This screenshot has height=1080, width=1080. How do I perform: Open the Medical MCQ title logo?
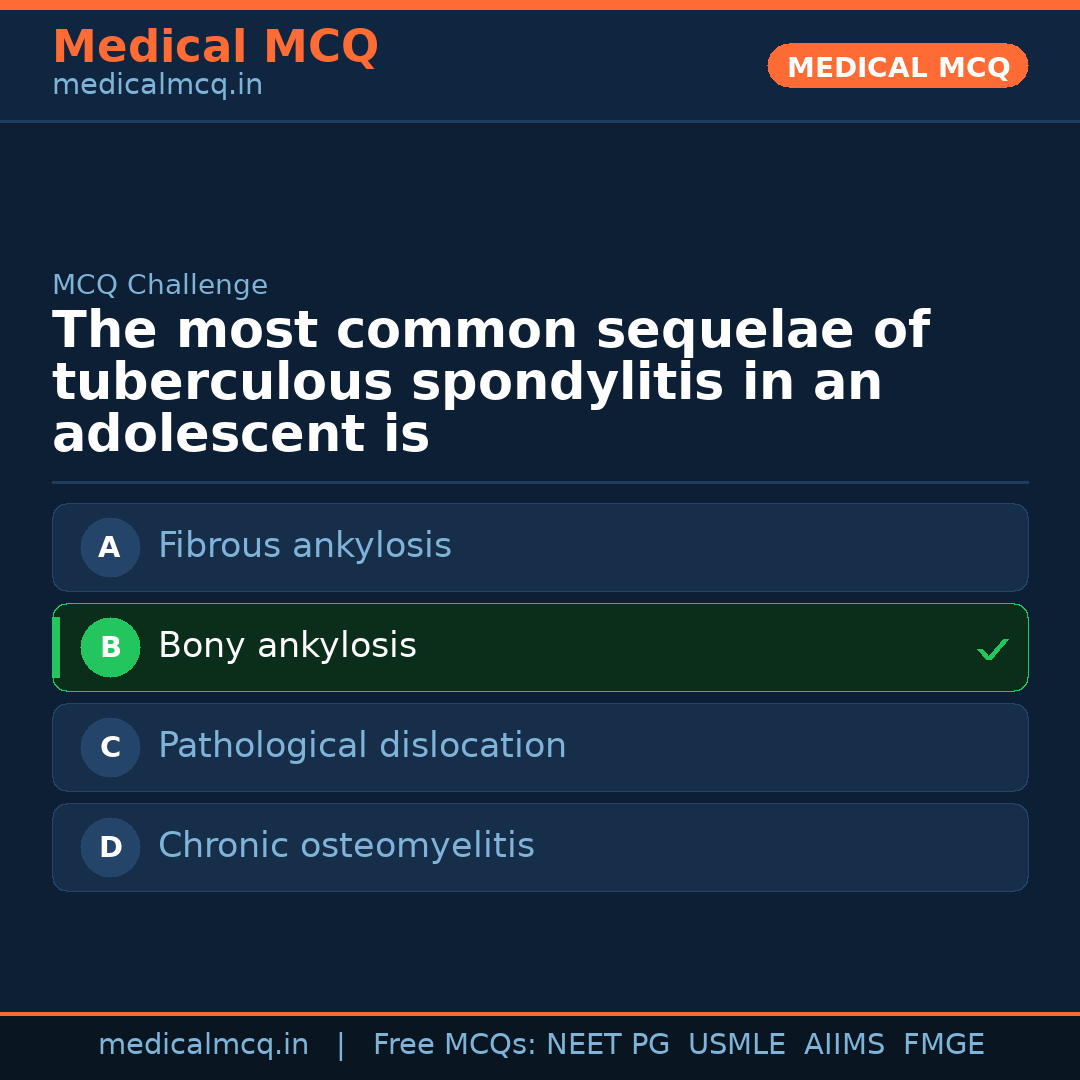pyautogui.click(x=215, y=47)
